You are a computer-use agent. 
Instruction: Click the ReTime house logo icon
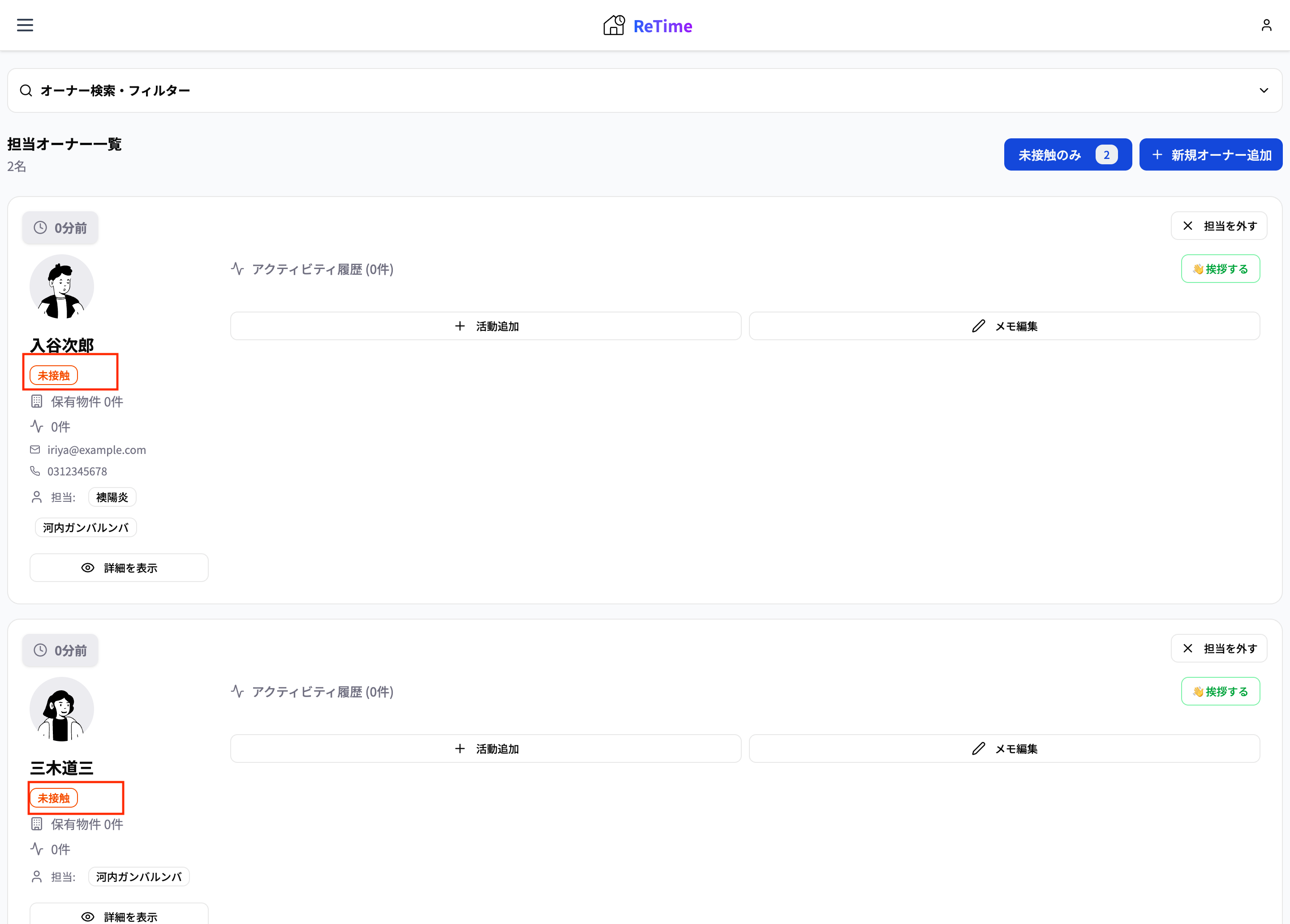click(614, 26)
